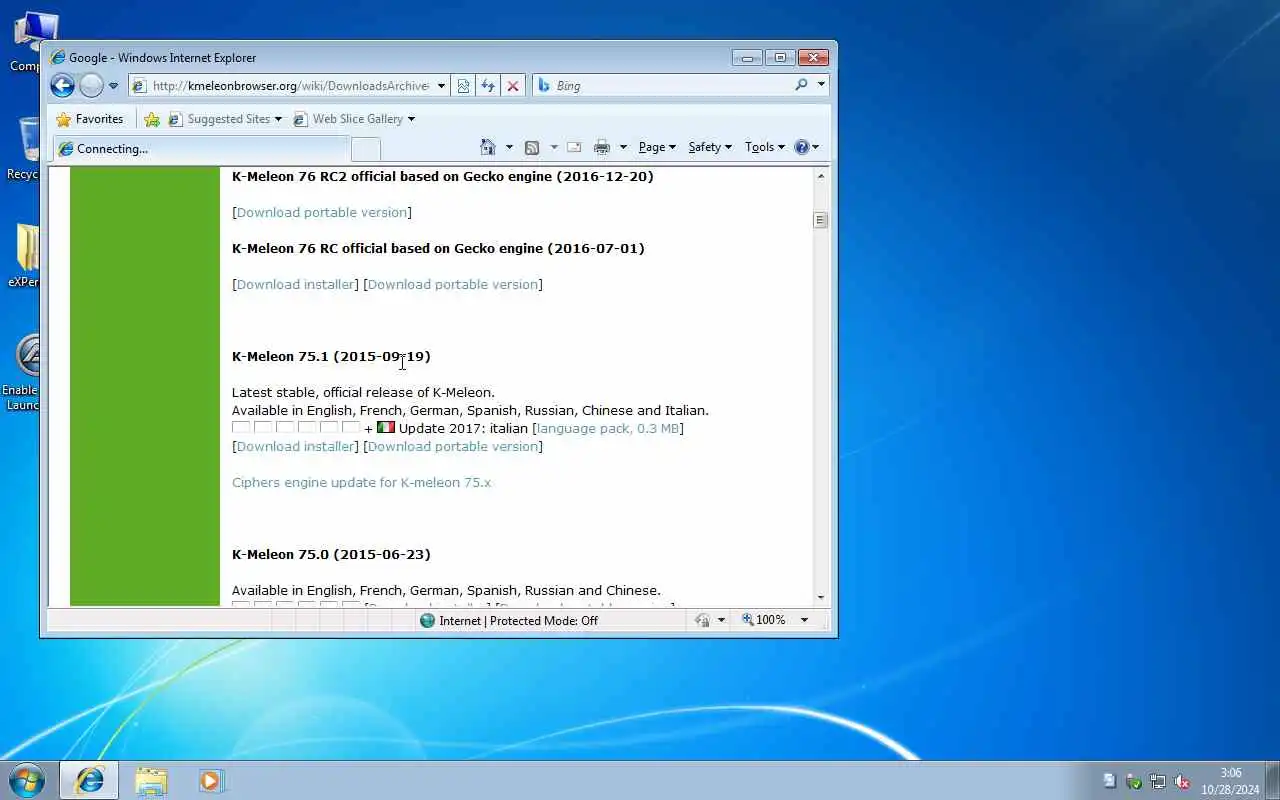Click Download portable version for K-Meleon 75.1
The width and height of the screenshot is (1280, 800).
coord(453,446)
